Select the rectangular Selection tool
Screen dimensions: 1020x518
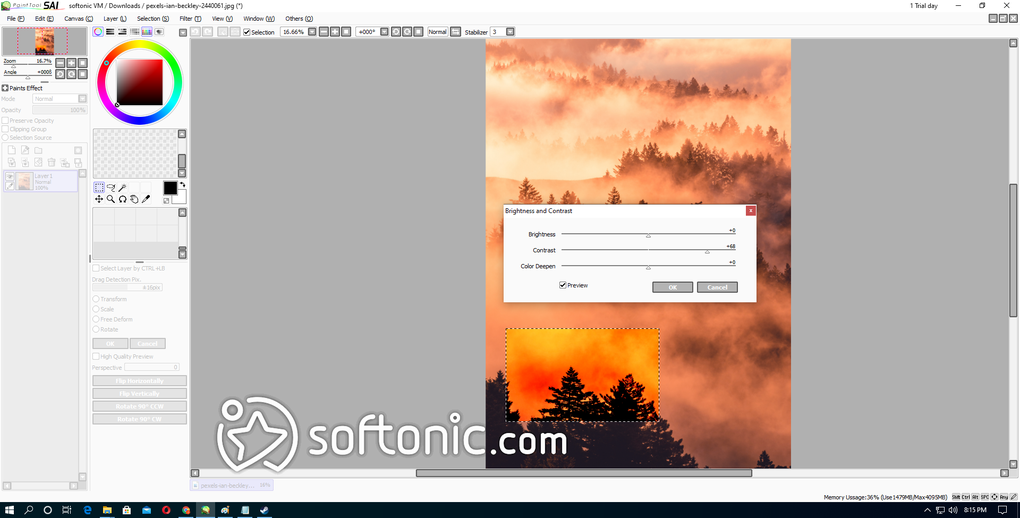[99, 187]
